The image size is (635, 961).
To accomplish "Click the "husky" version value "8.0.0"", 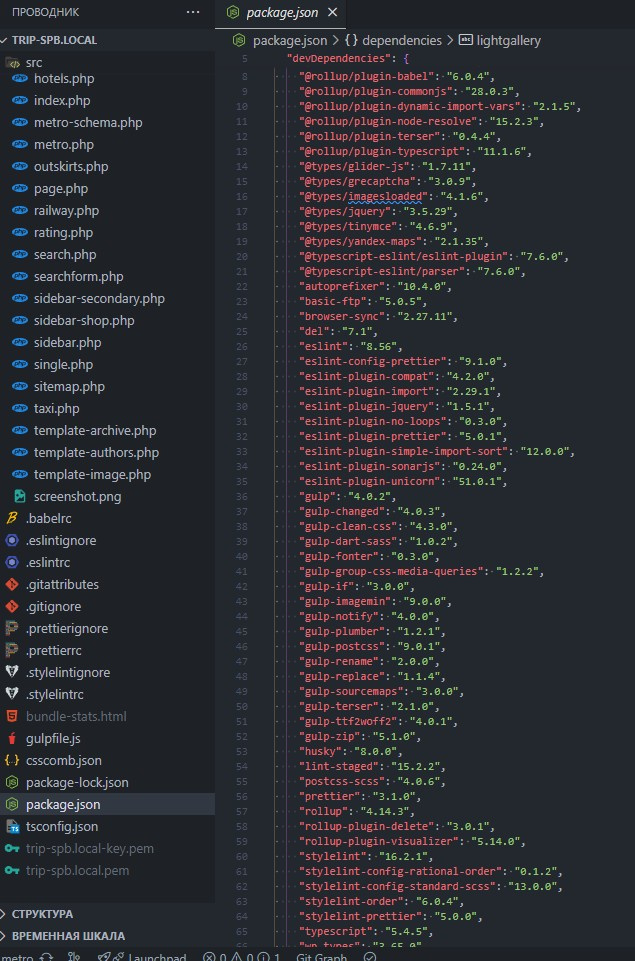I will click(x=375, y=751).
